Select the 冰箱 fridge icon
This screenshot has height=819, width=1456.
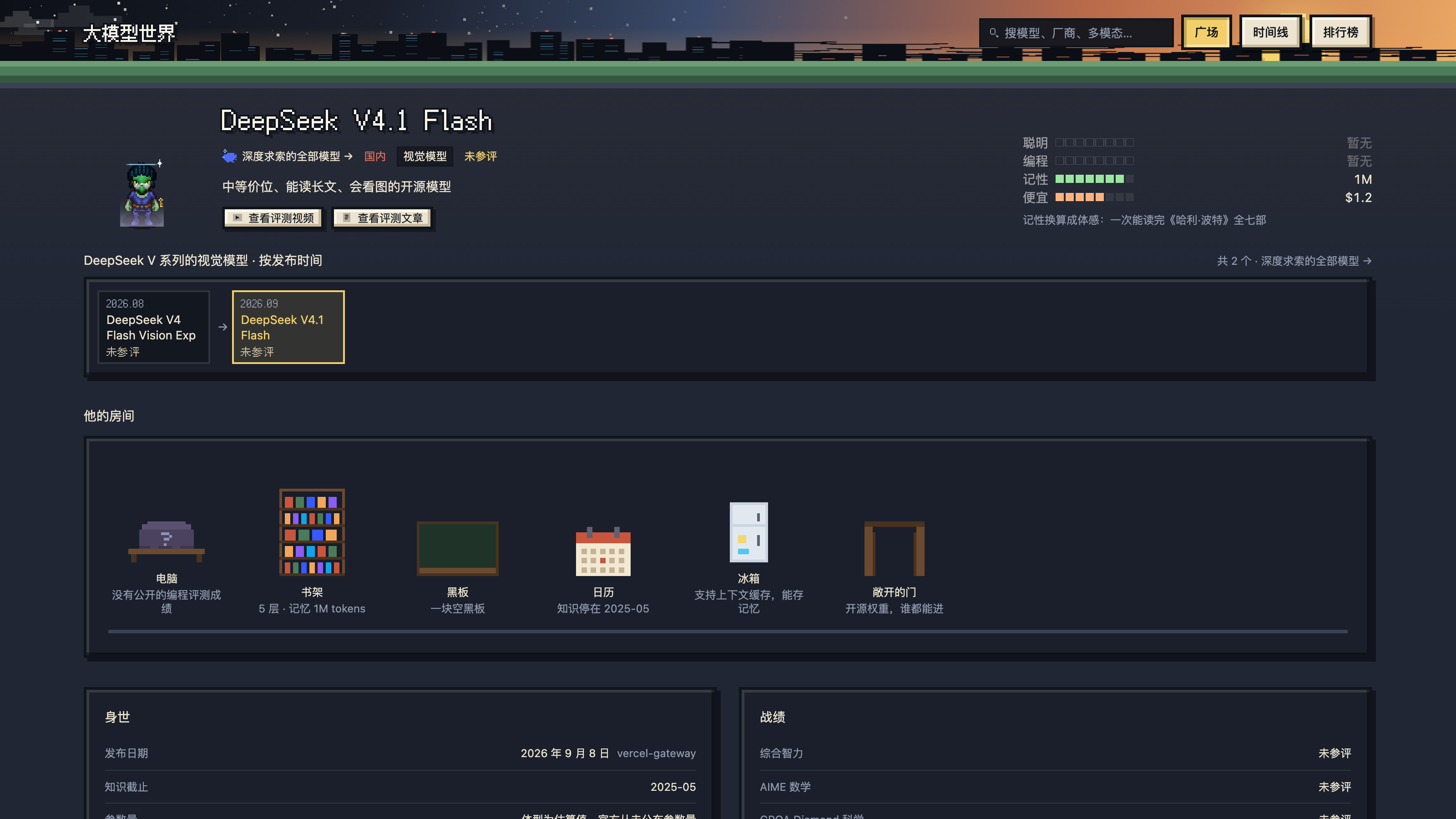pyautogui.click(x=748, y=532)
